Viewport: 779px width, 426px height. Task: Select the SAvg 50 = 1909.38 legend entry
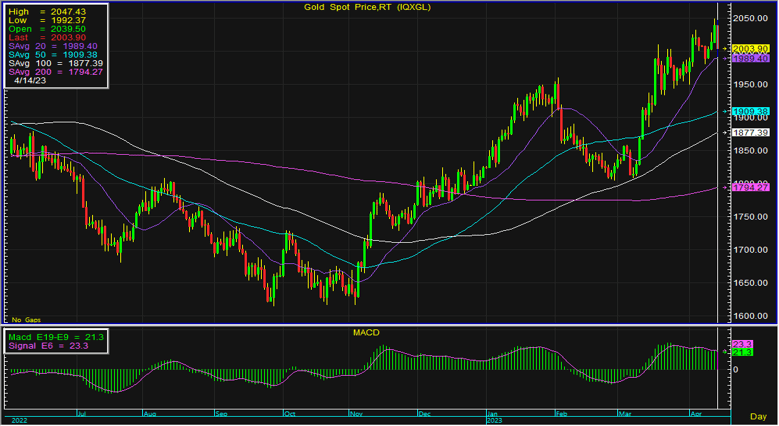(53, 55)
